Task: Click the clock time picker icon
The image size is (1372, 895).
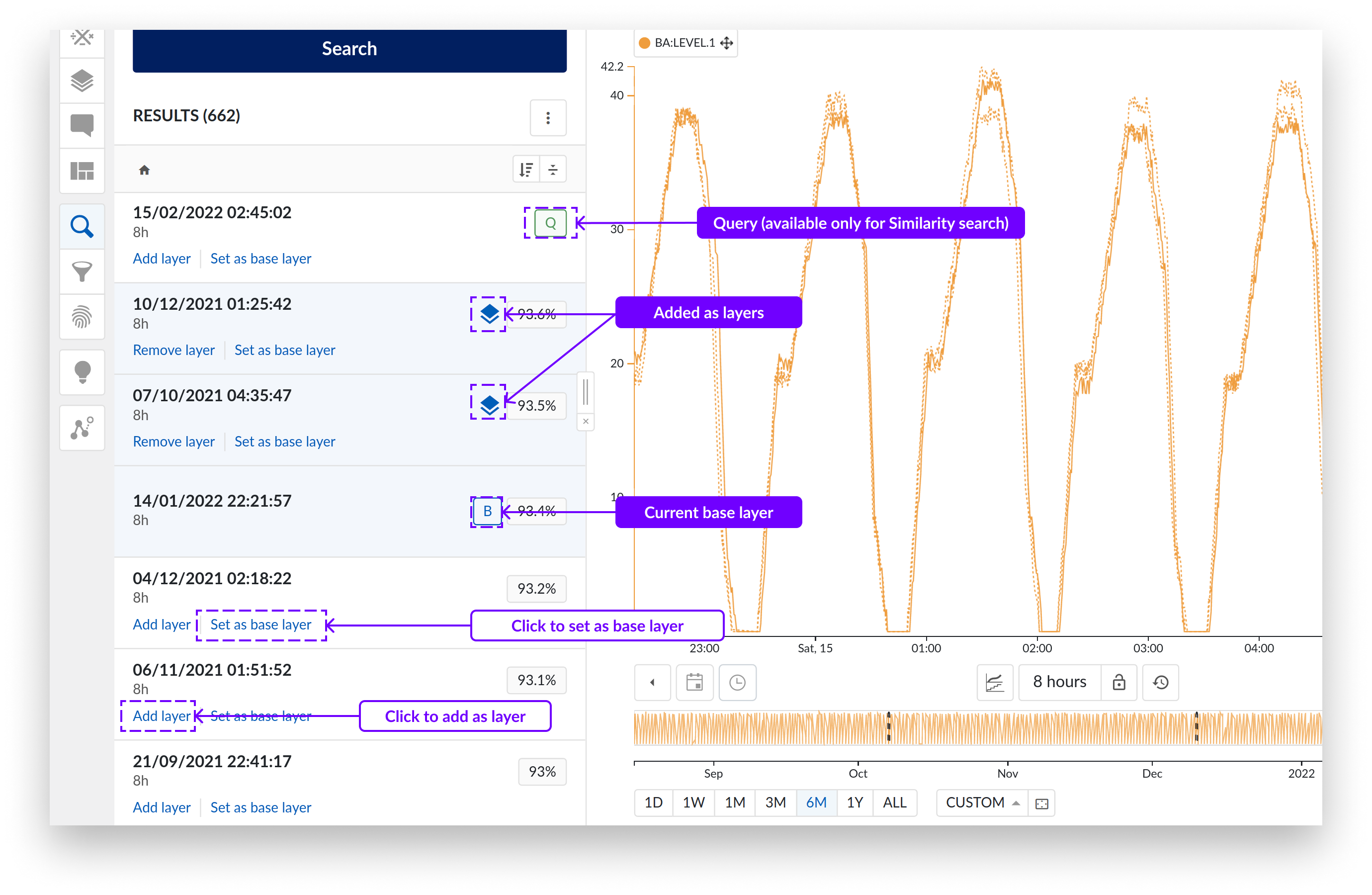Action: point(737,682)
